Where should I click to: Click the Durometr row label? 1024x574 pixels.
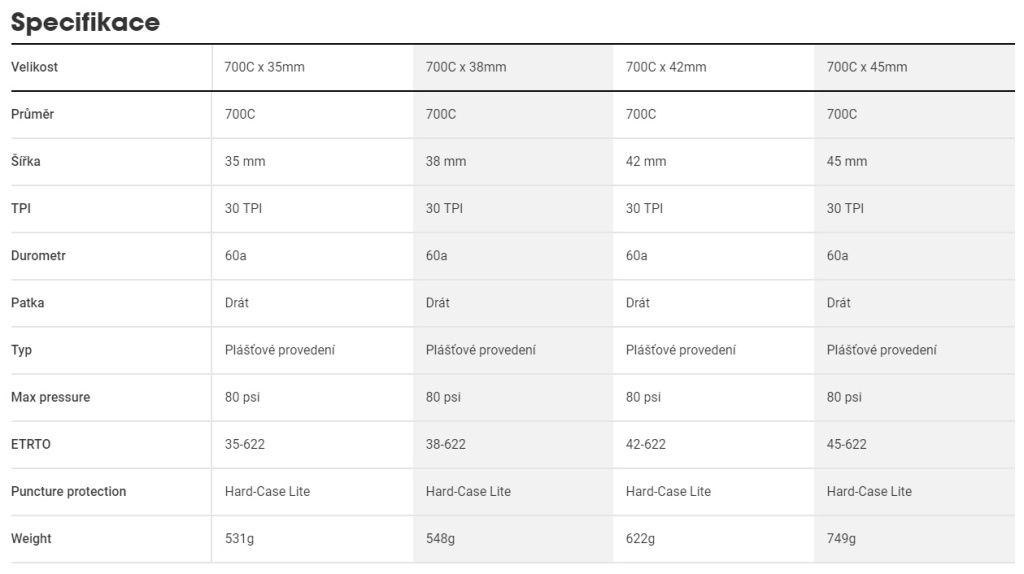38,256
